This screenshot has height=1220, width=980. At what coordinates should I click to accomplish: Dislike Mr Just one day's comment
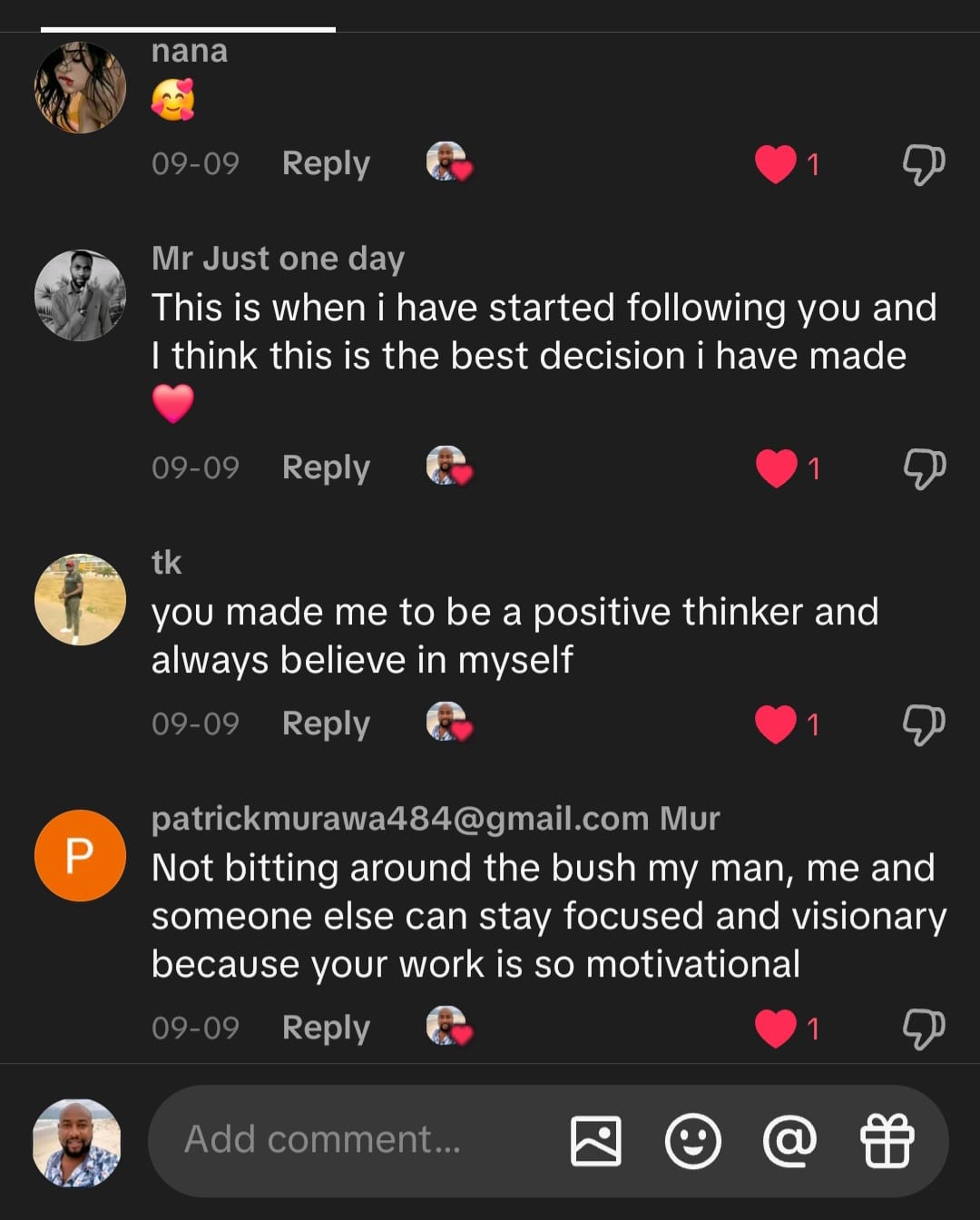924,468
